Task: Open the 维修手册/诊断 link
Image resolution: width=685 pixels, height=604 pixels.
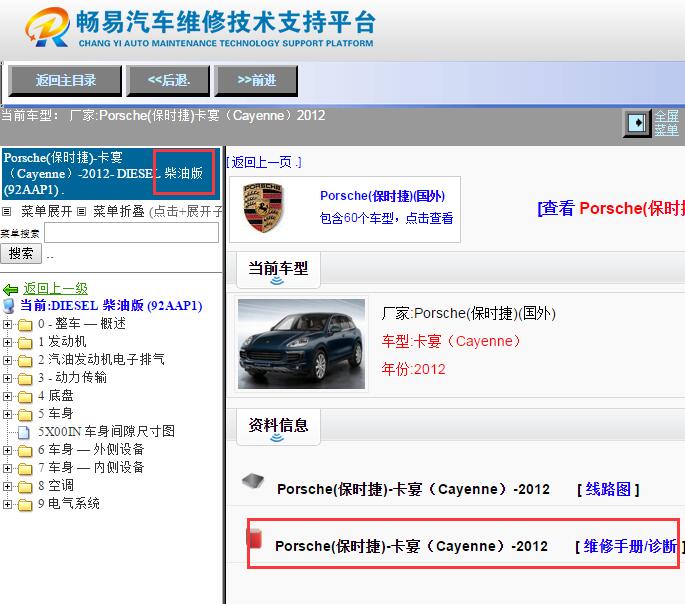Action: (630, 546)
